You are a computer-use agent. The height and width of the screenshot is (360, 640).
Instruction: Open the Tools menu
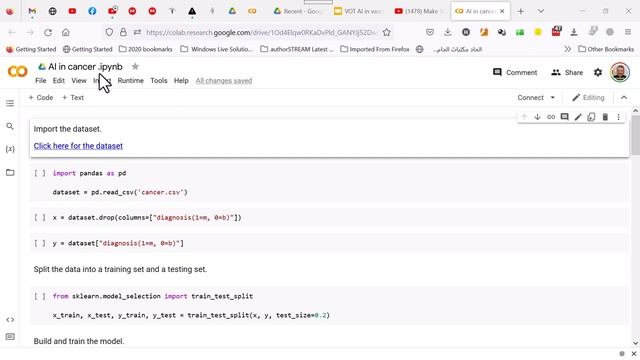pos(159,81)
